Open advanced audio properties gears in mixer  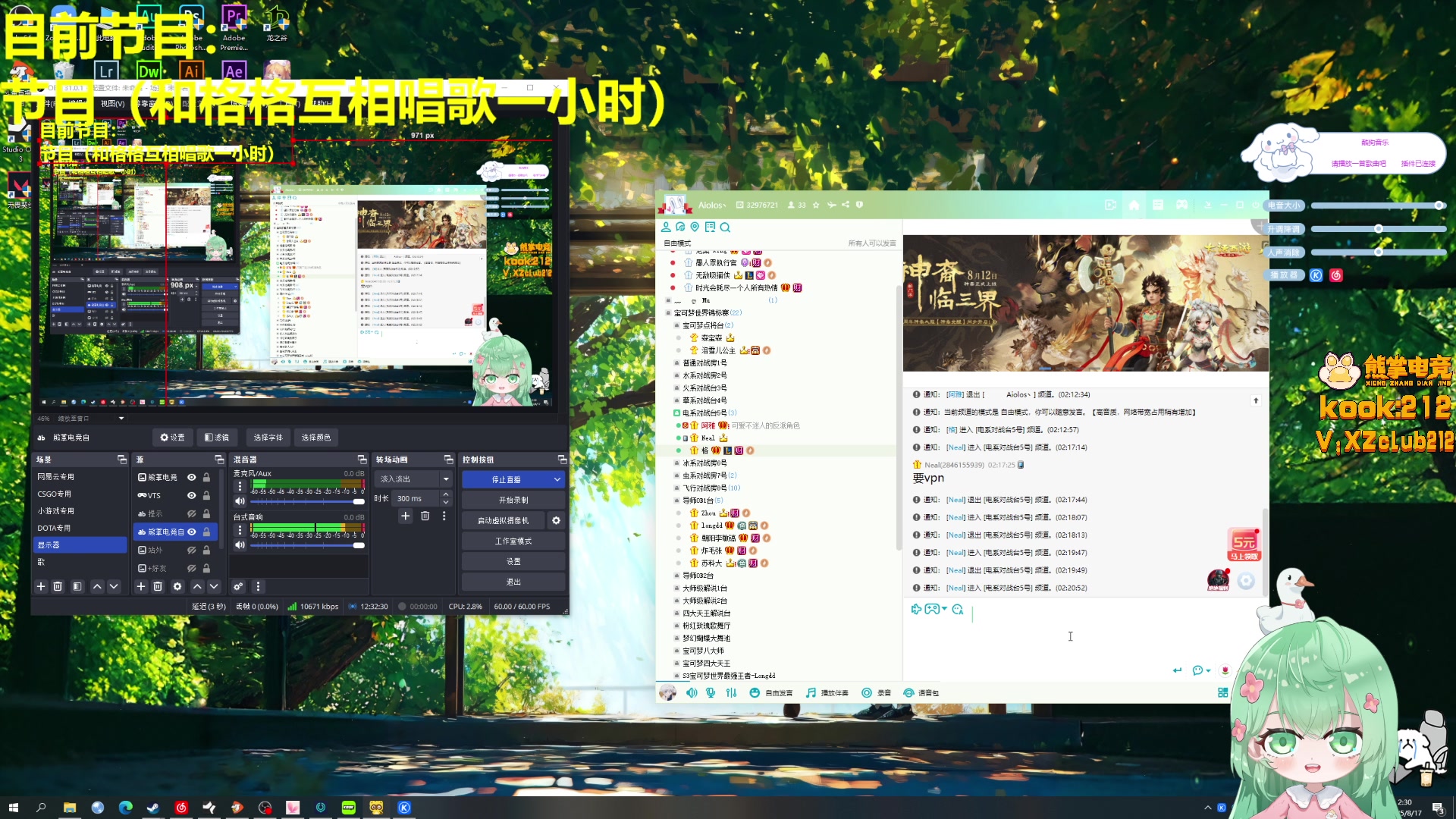(238, 586)
